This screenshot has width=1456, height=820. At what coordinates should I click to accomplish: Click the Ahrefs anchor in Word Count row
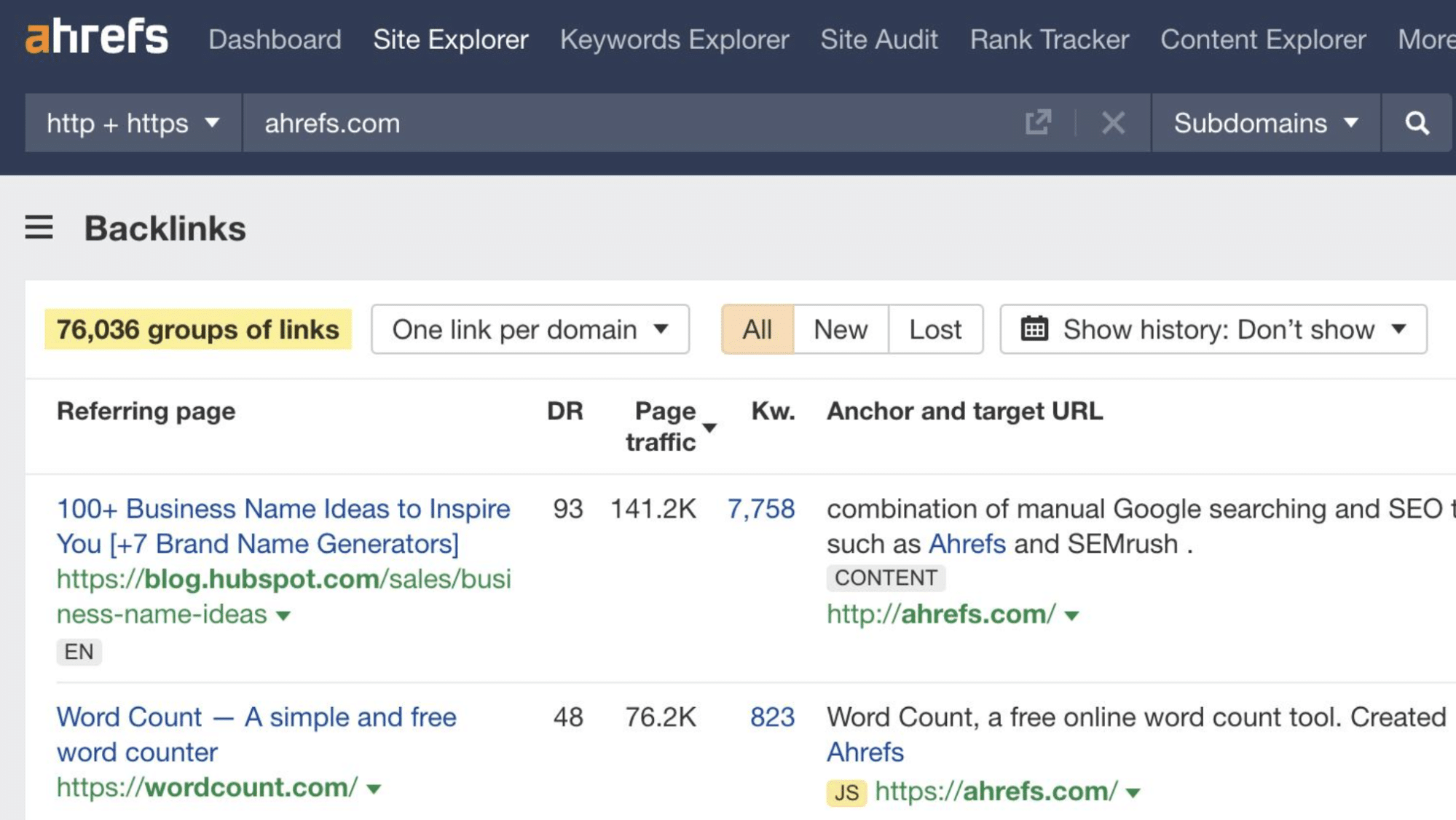865,752
